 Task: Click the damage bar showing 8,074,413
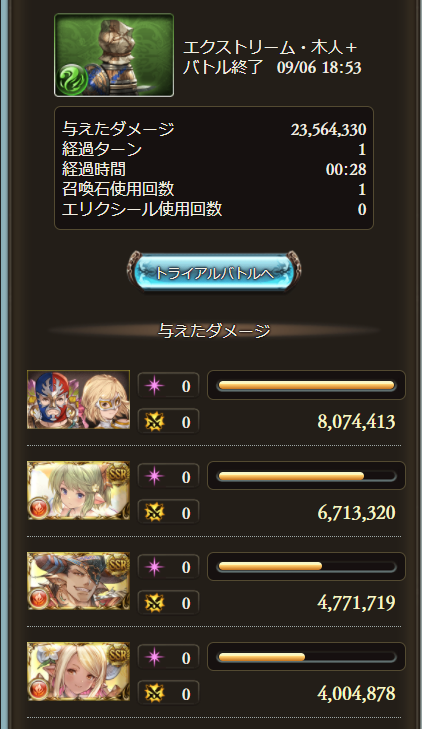306,385
